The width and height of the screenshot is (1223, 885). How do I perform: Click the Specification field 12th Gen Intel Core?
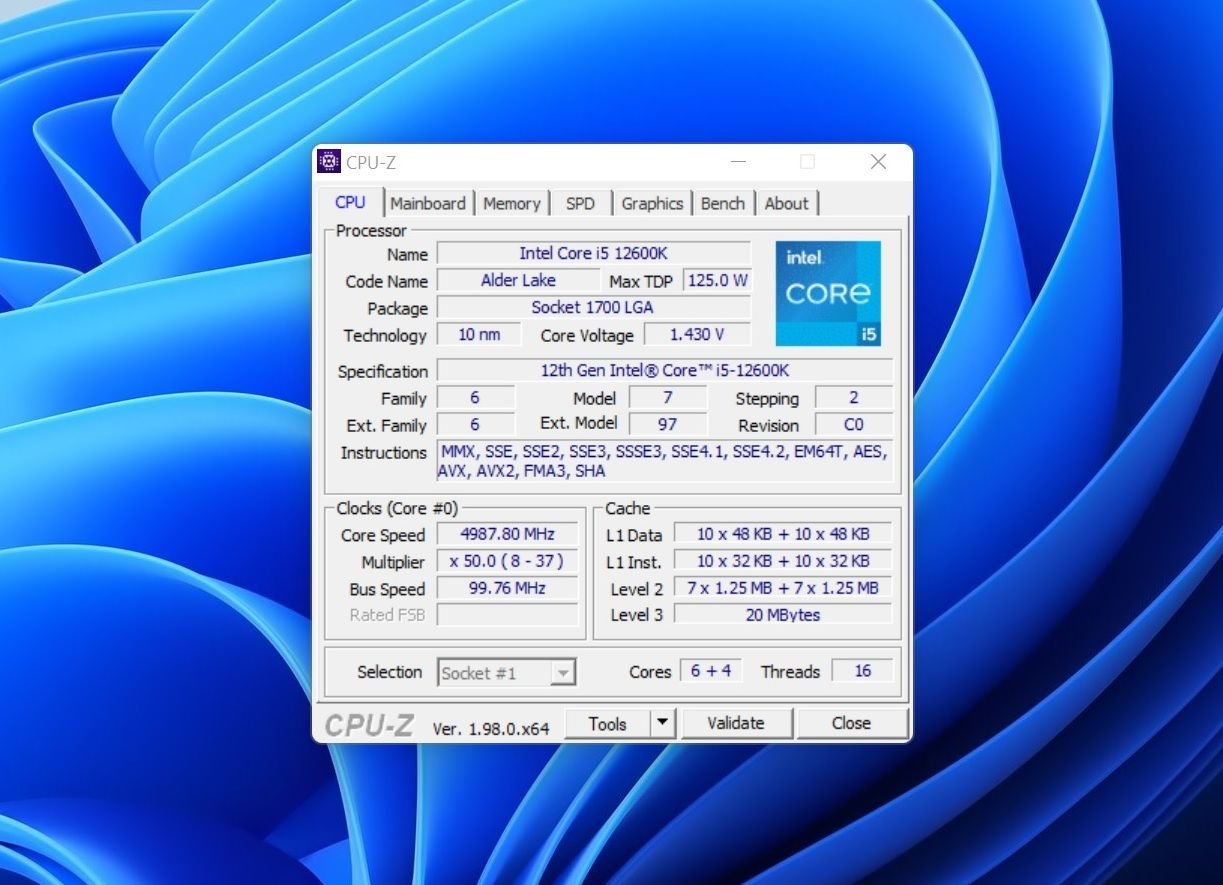tap(665, 370)
